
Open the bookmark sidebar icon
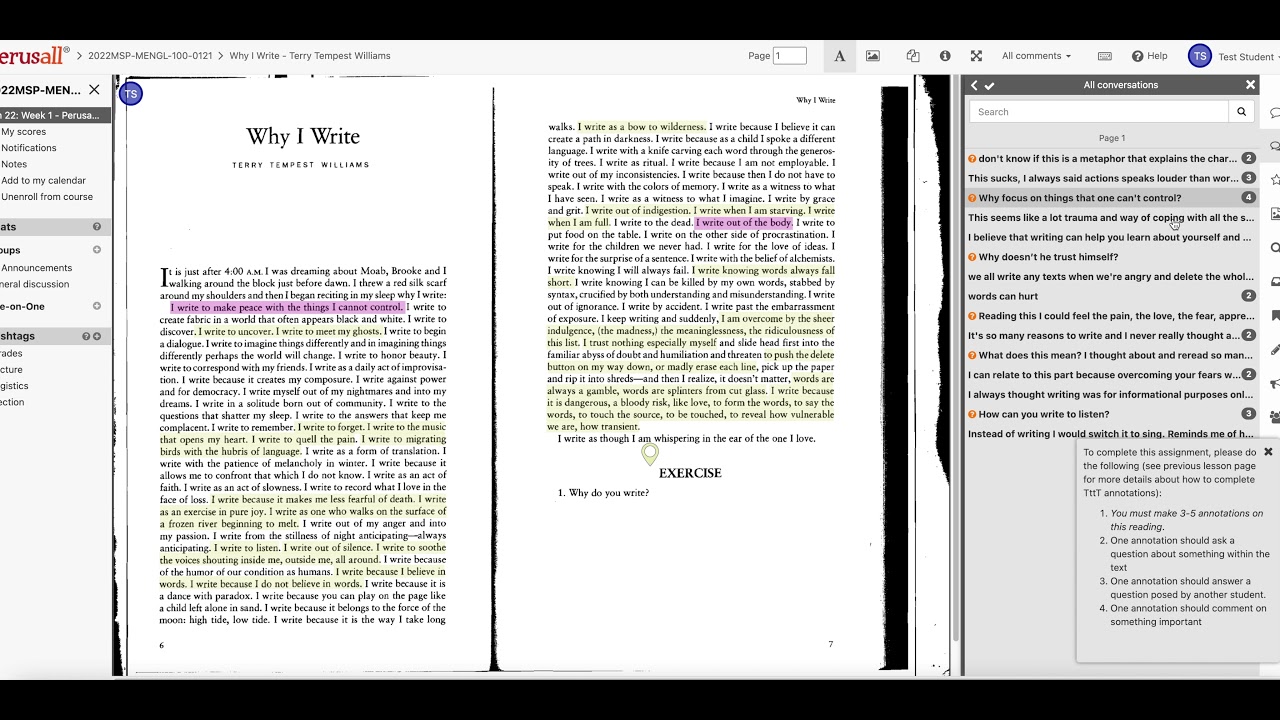pyautogui.click(x=1275, y=315)
